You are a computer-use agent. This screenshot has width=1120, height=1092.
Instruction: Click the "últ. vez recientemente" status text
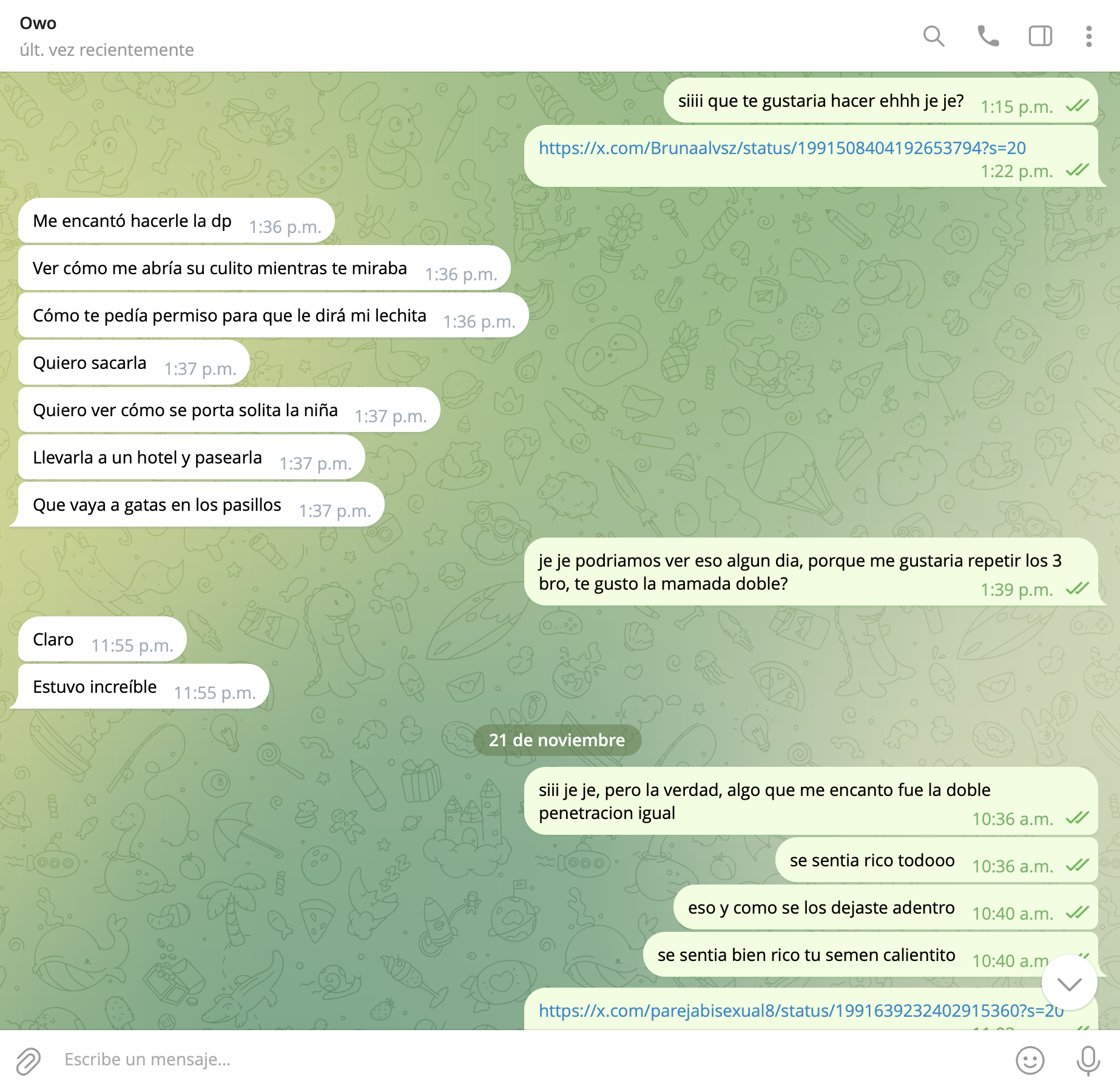(107, 50)
